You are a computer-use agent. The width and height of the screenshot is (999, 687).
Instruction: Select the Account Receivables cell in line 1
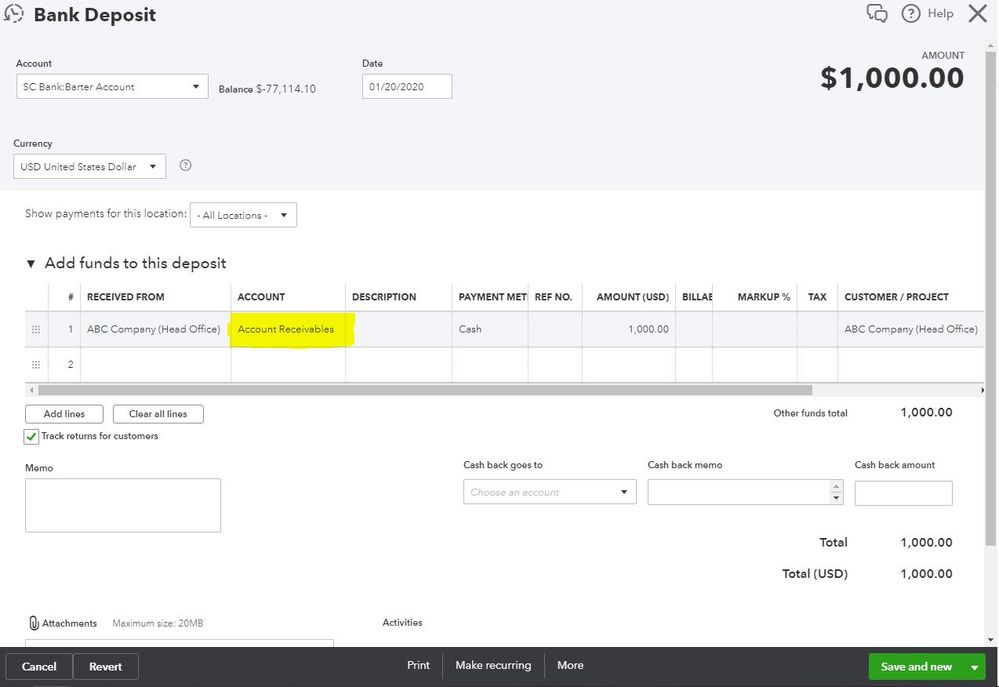(x=288, y=329)
